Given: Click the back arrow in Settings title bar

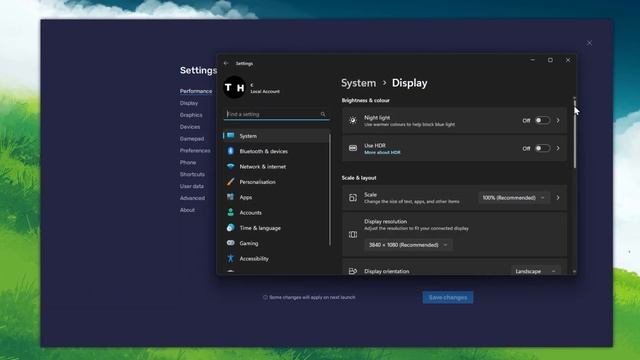Looking at the screenshot, I should [x=226, y=63].
